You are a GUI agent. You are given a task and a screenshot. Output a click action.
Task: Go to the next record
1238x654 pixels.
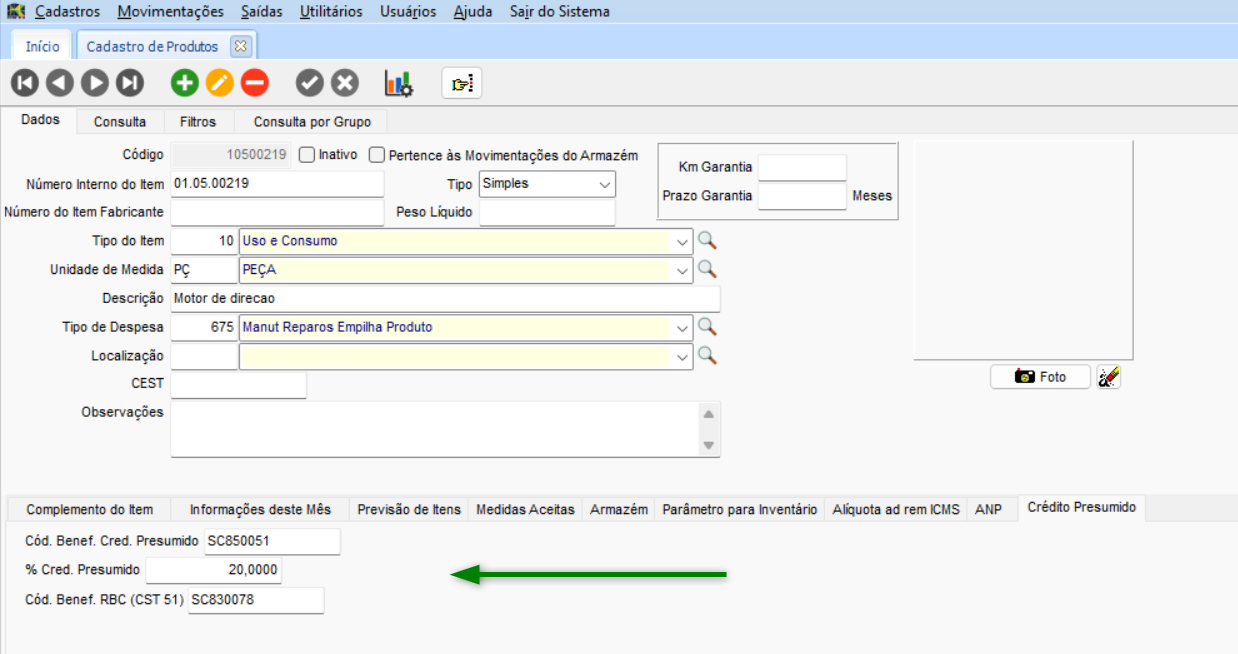(x=95, y=83)
